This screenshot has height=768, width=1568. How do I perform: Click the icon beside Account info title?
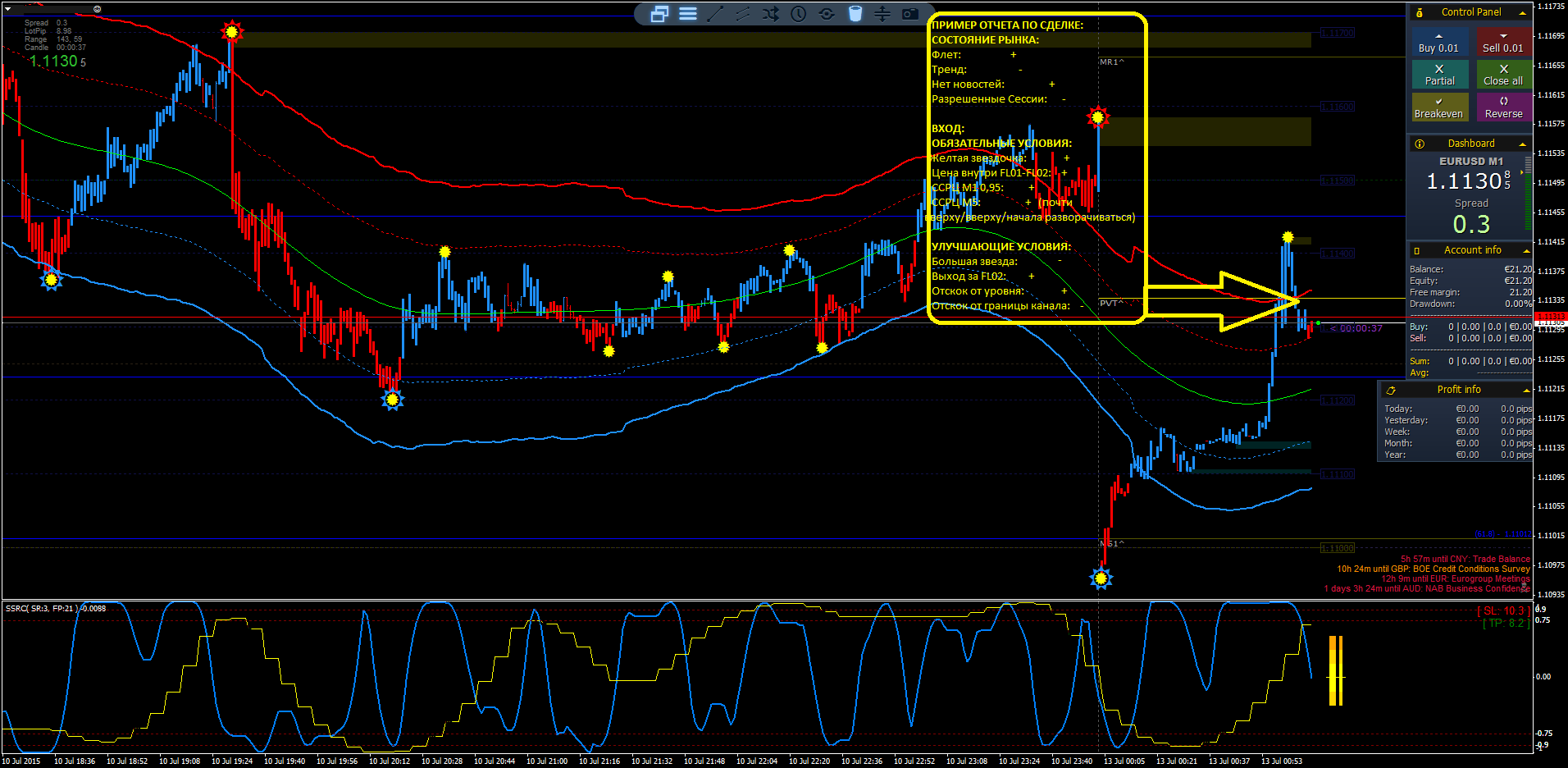point(1417,250)
